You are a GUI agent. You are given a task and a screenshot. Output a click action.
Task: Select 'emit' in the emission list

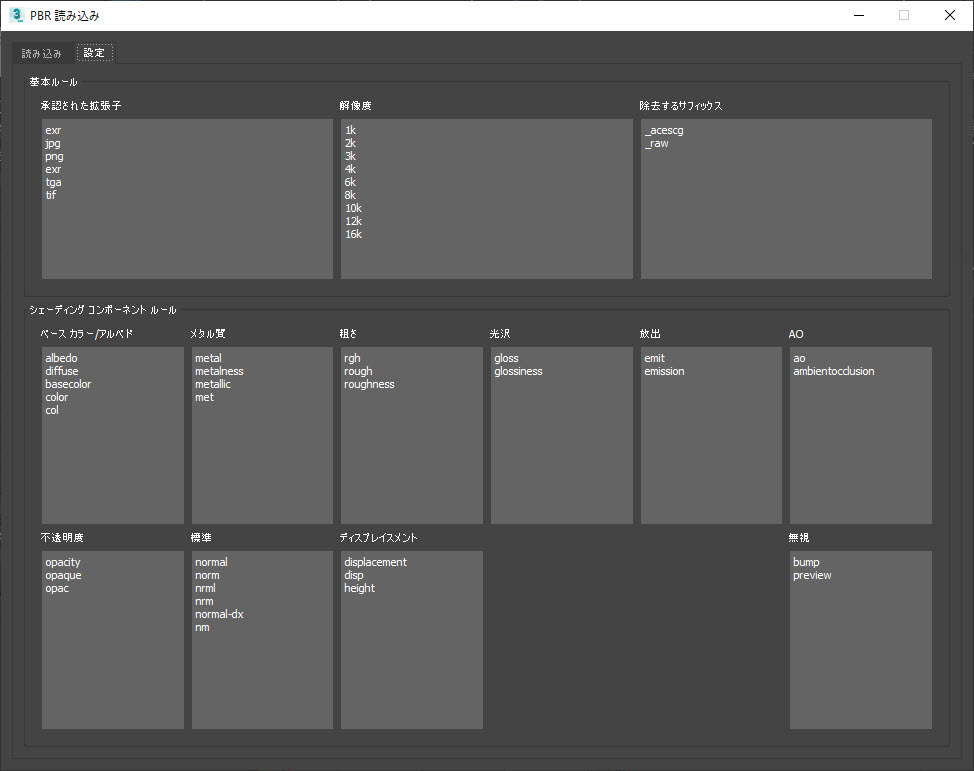tap(654, 358)
